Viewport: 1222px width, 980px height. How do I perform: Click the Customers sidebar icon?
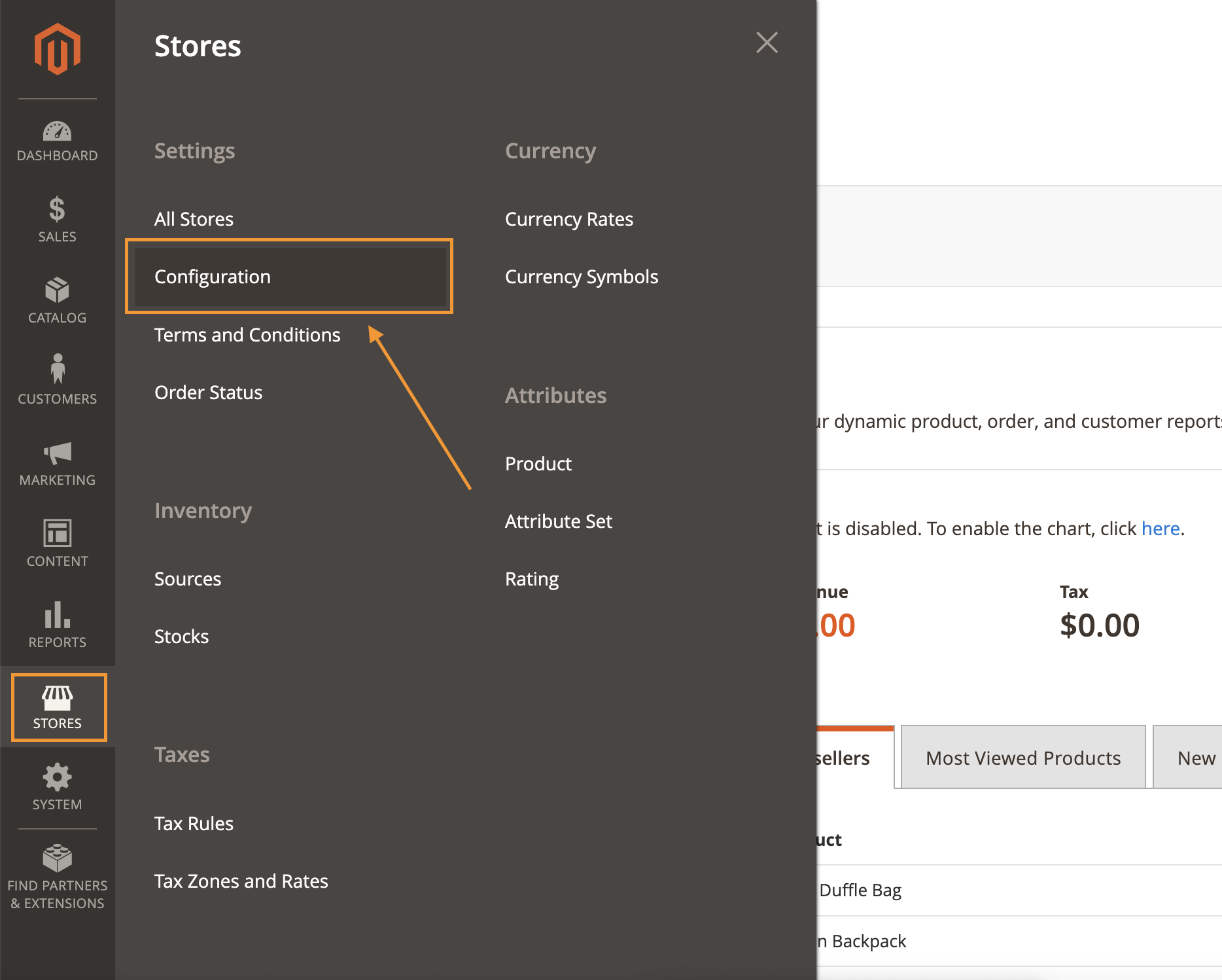click(57, 382)
